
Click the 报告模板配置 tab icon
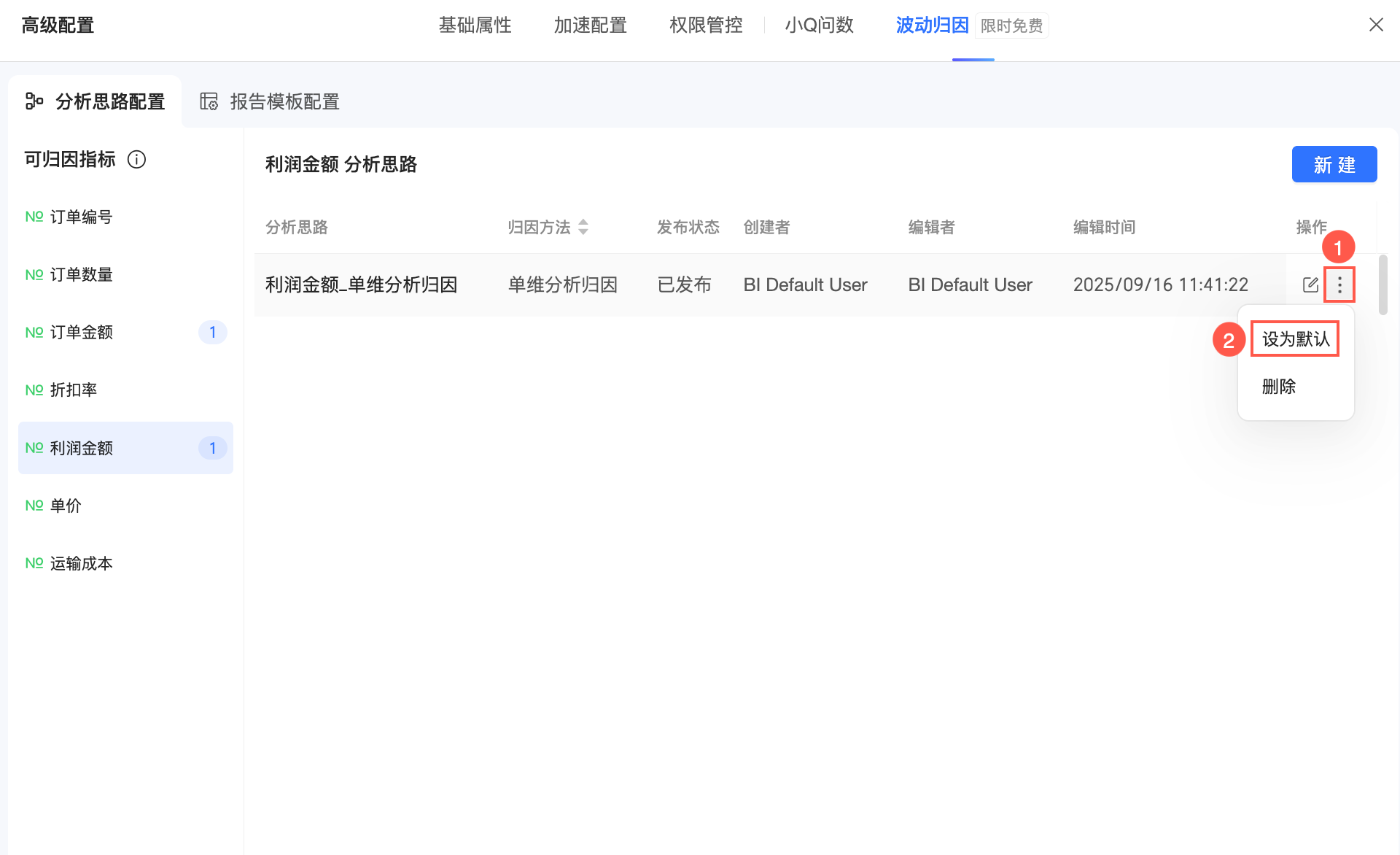point(209,101)
